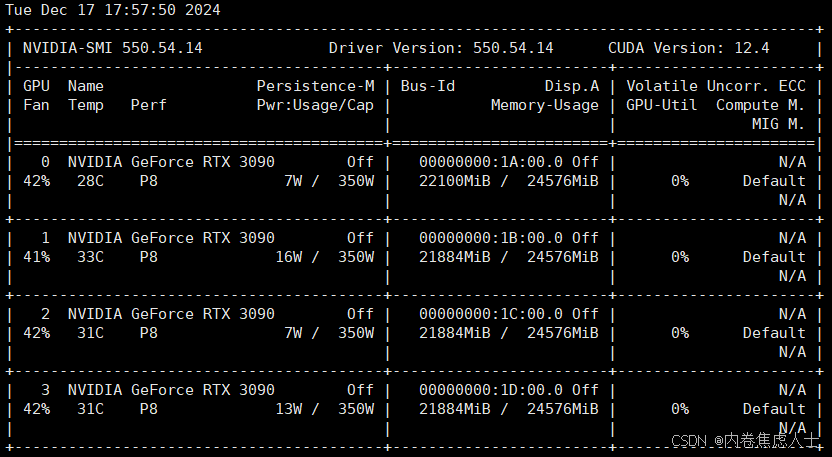Viewport: 832px width, 457px height.
Task: Select GPU 2 compute mode Default
Action: click(774, 333)
